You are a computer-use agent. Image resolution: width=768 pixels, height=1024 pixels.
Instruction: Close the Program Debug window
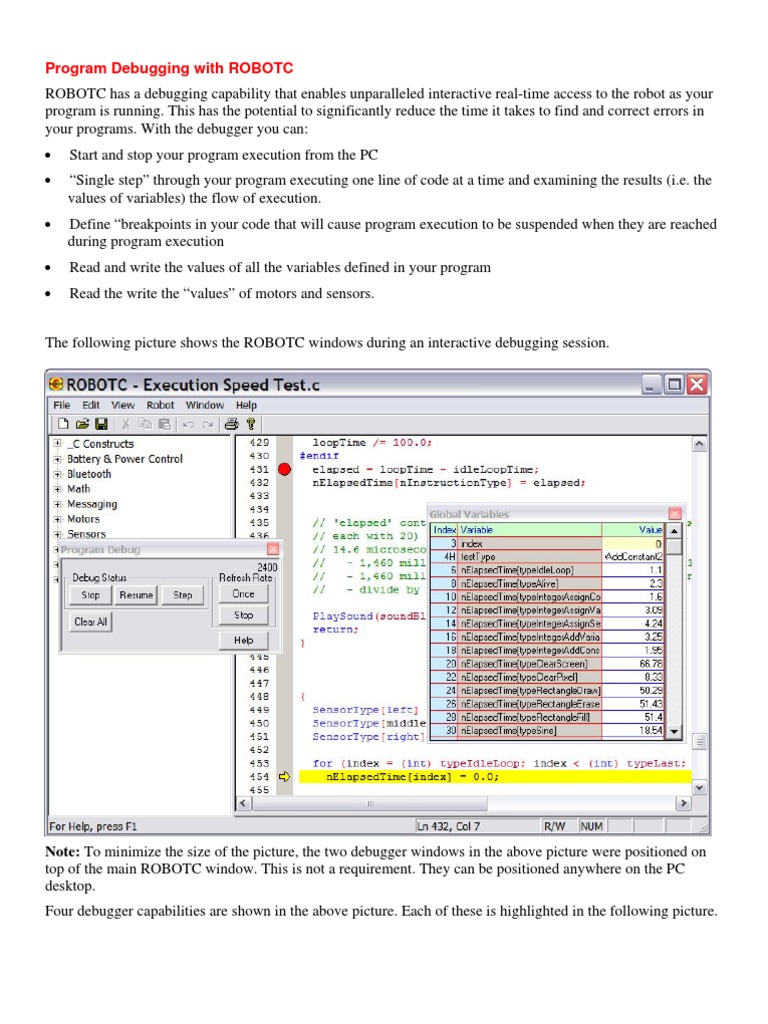coord(273,549)
